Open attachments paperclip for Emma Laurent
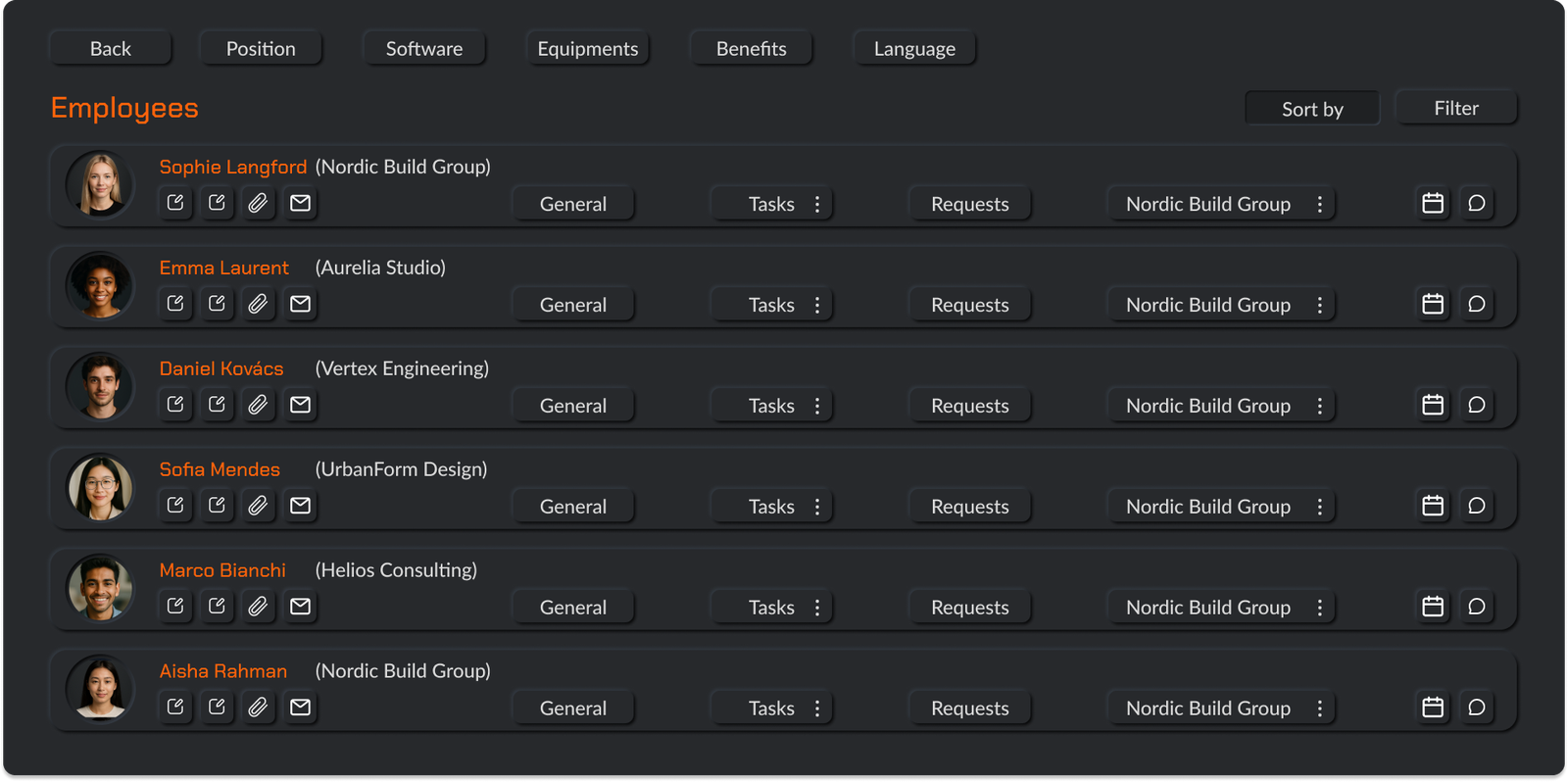This screenshot has width=1568, height=782. click(x=258, y=304)
